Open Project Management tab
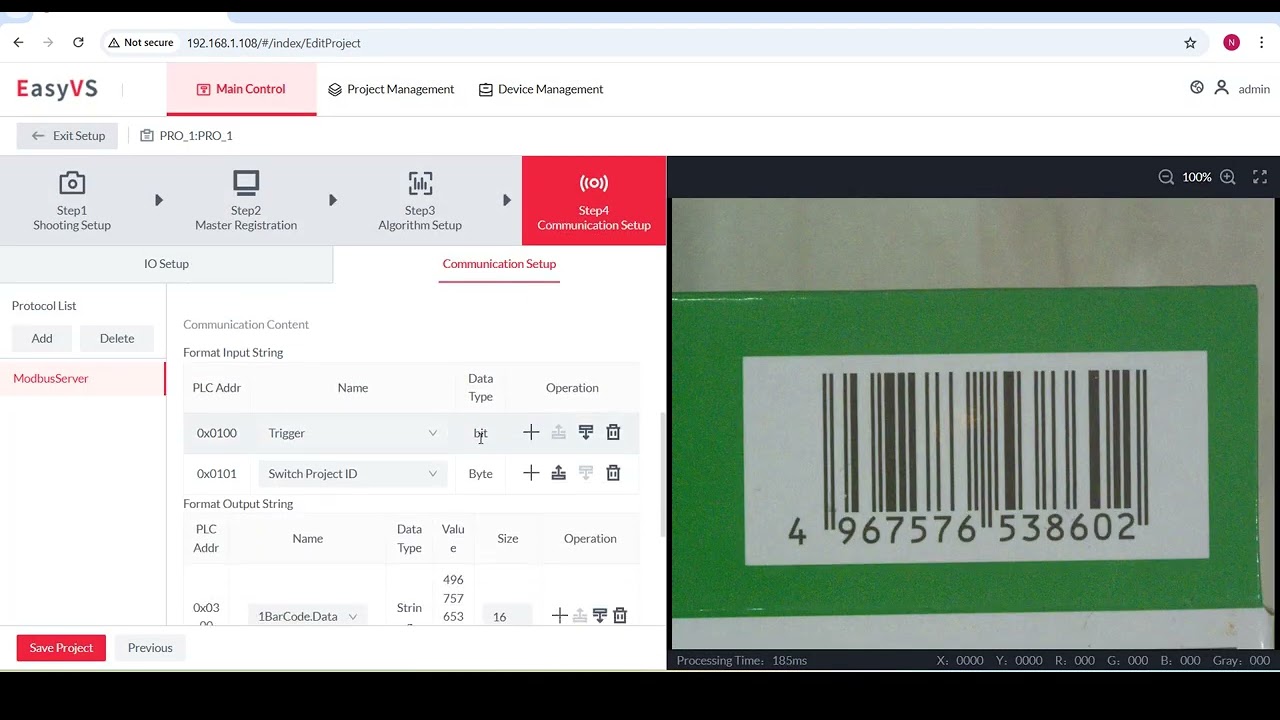Screen dimensions: 1280x720 (391, 89)
